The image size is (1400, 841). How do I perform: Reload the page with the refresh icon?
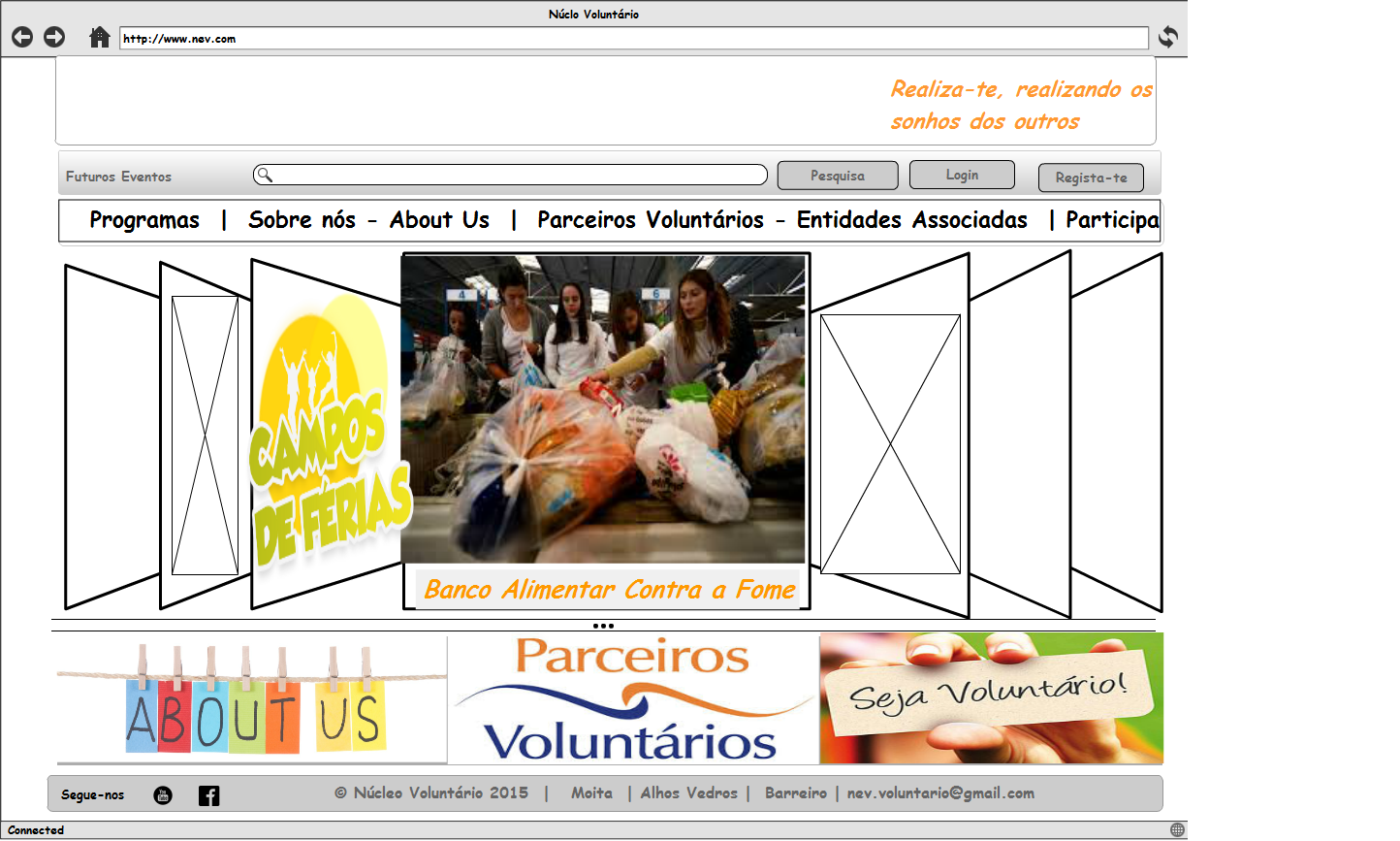coord(1168,37)
